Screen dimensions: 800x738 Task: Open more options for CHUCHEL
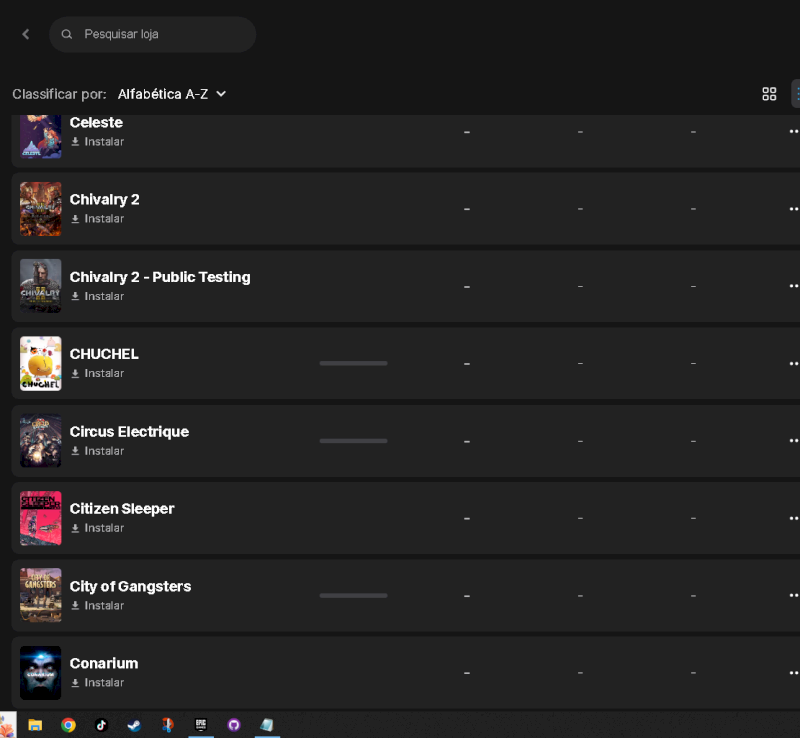tap(793, 363)
